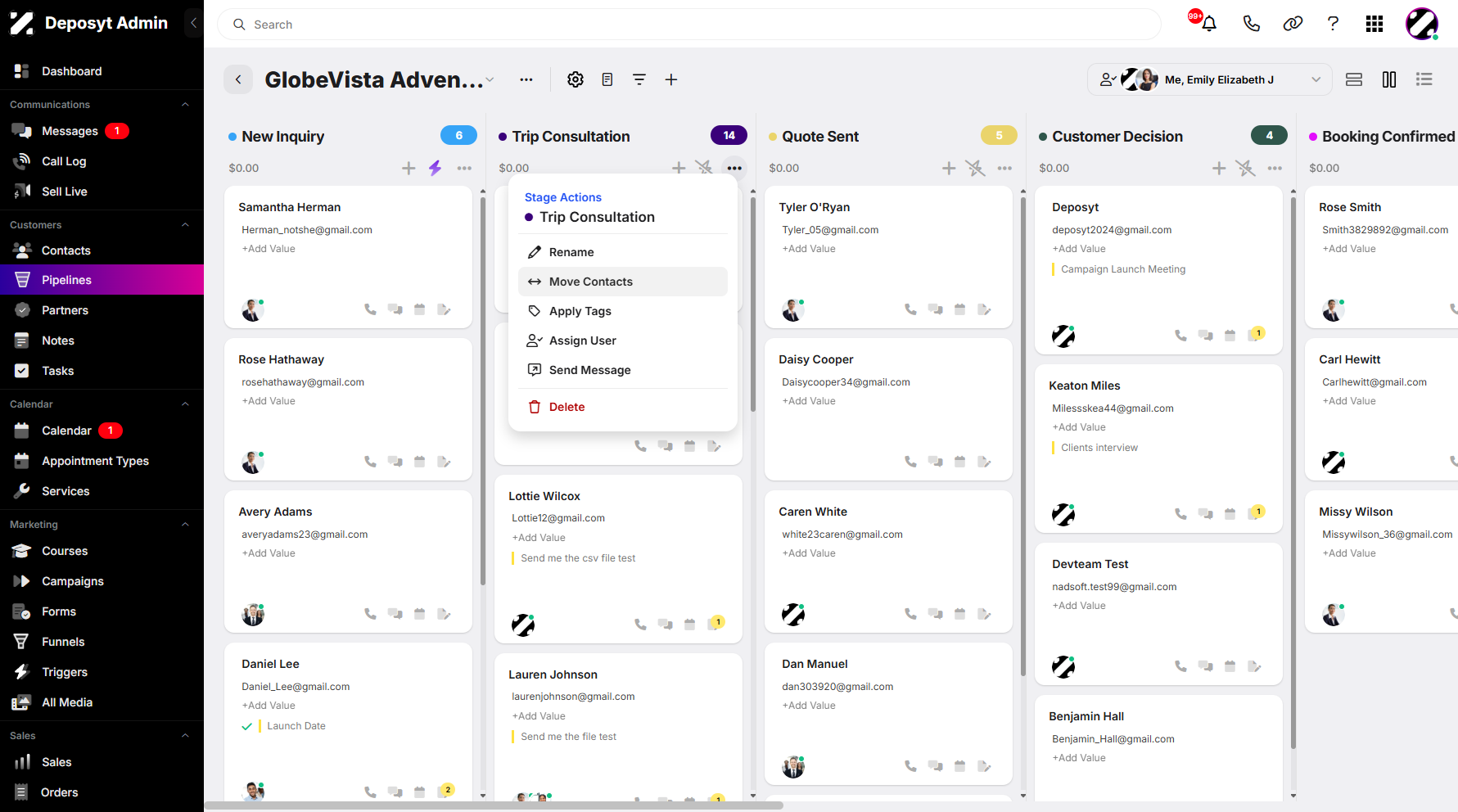Go back with the arrow beside GlobeVista

coord(238,79)
